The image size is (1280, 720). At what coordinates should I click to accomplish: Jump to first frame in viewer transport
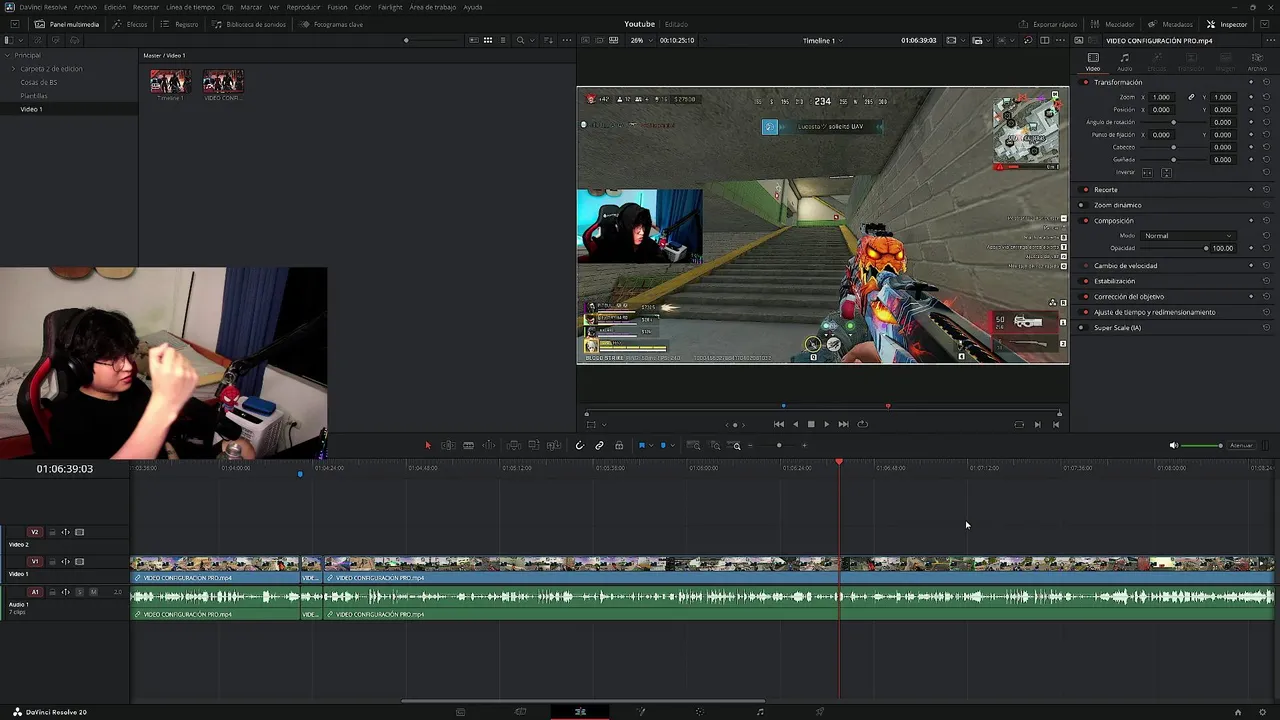pyautogui.click(x=779, y=424)
